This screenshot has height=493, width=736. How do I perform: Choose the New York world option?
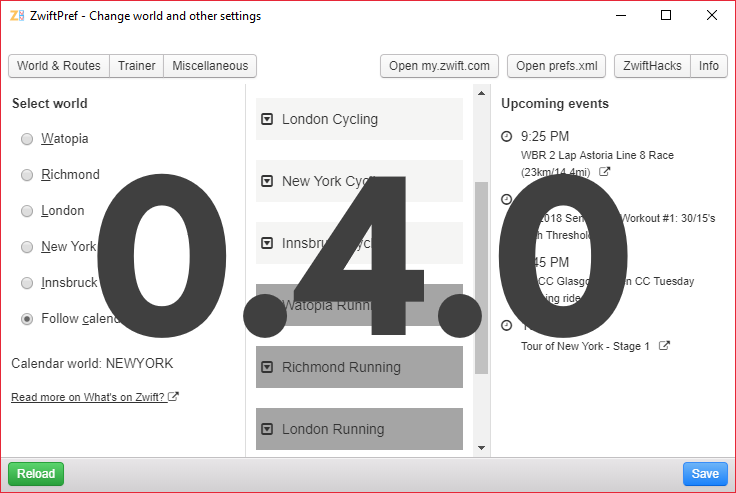(27, 247)
